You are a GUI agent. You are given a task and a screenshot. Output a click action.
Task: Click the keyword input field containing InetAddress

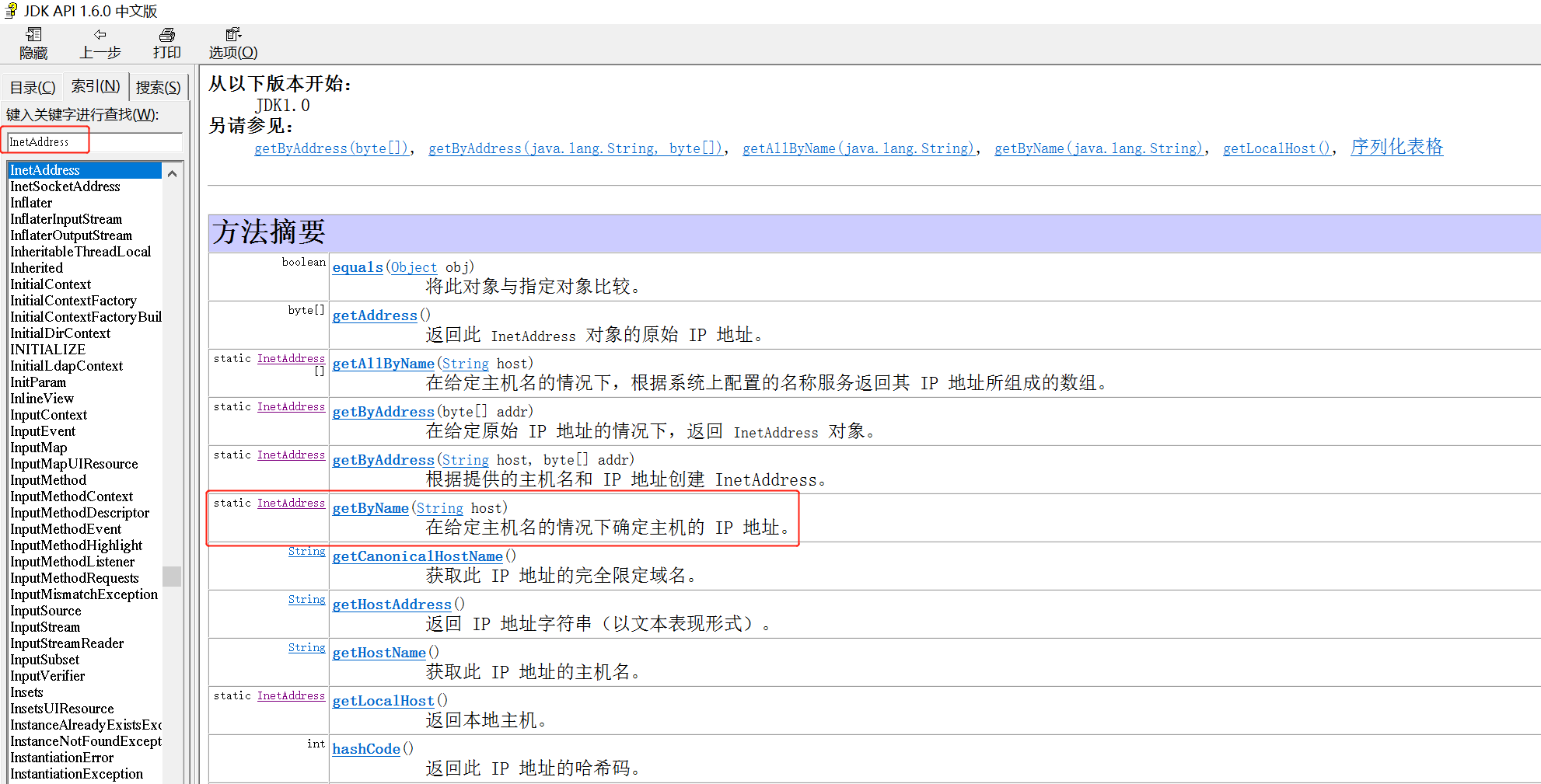pyautogui.click(x=95, y=141)
